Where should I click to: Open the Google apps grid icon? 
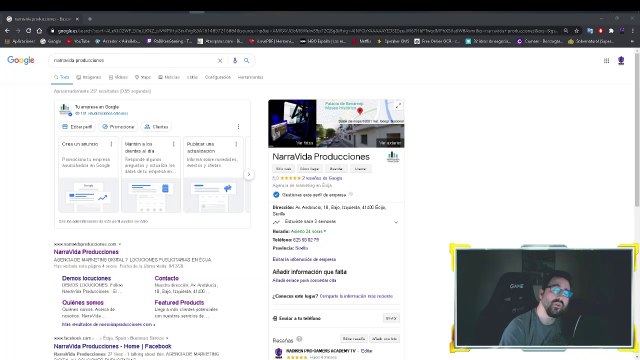click(x=607, y=60)
